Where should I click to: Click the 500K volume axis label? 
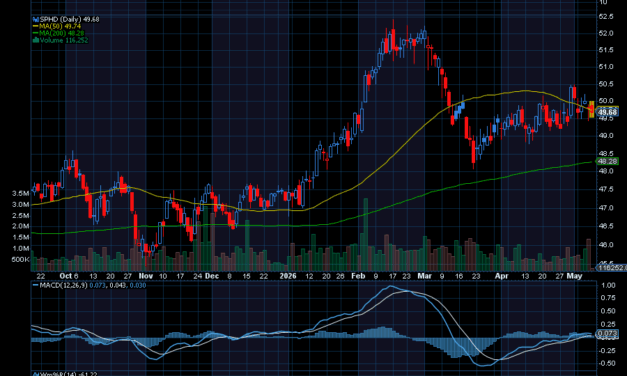coord(20,260)
